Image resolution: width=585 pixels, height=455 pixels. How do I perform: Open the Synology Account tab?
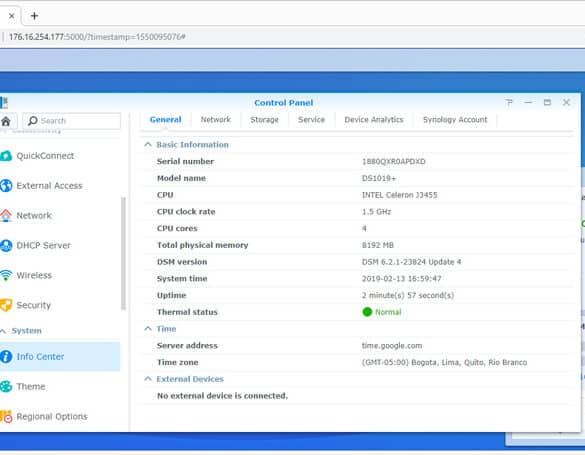pos(455,119)
